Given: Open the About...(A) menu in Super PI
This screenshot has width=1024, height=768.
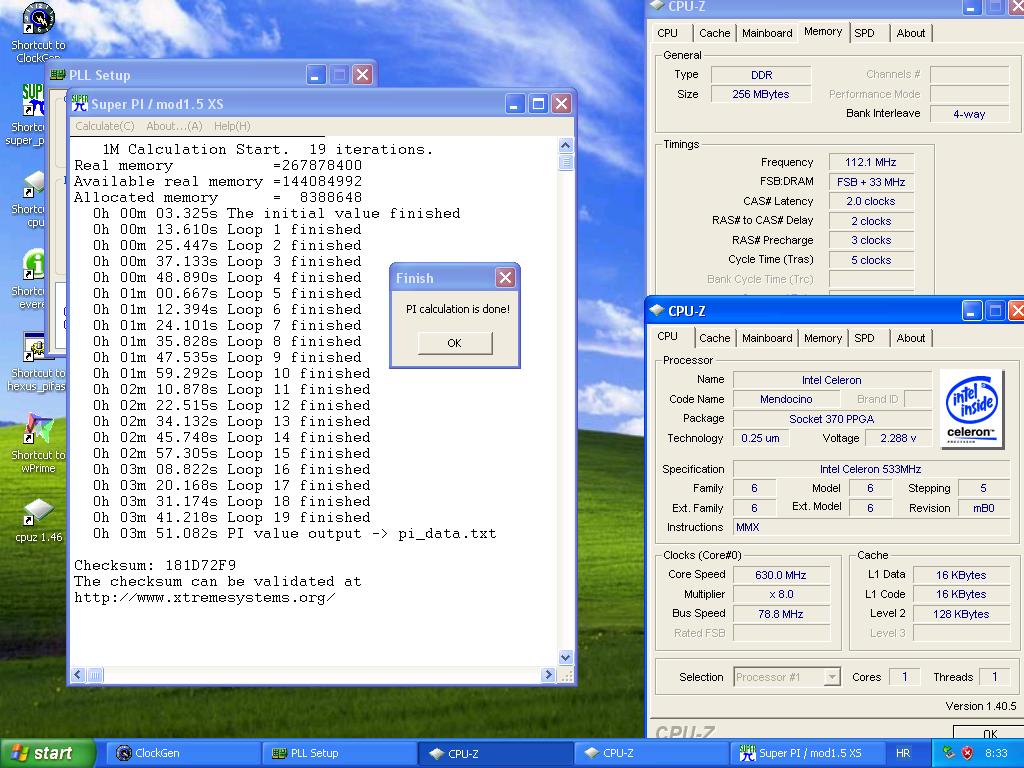Looking at the screenshot, I should click(x=174, y=126).
